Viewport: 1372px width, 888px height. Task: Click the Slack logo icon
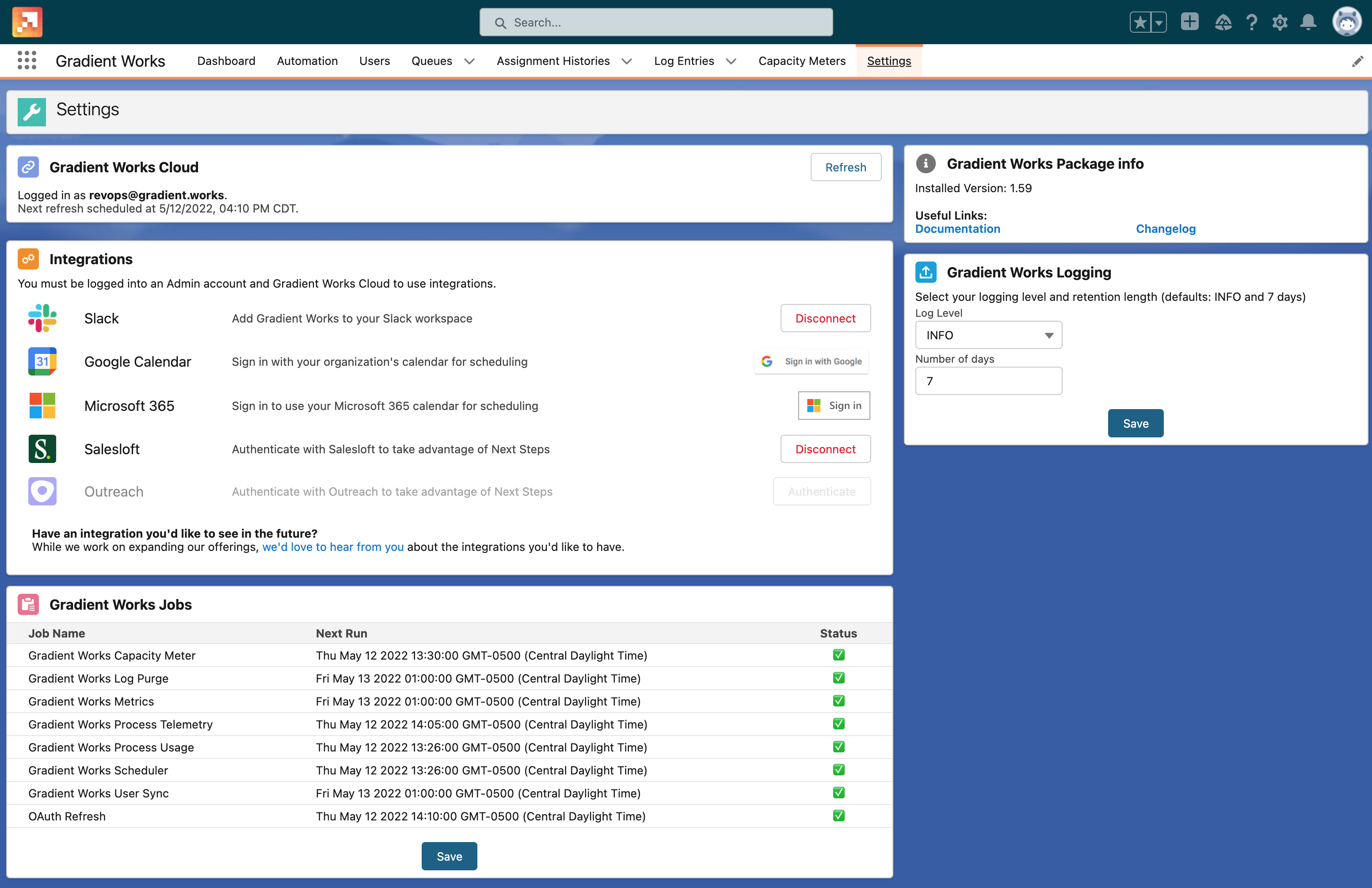point(42,318)
